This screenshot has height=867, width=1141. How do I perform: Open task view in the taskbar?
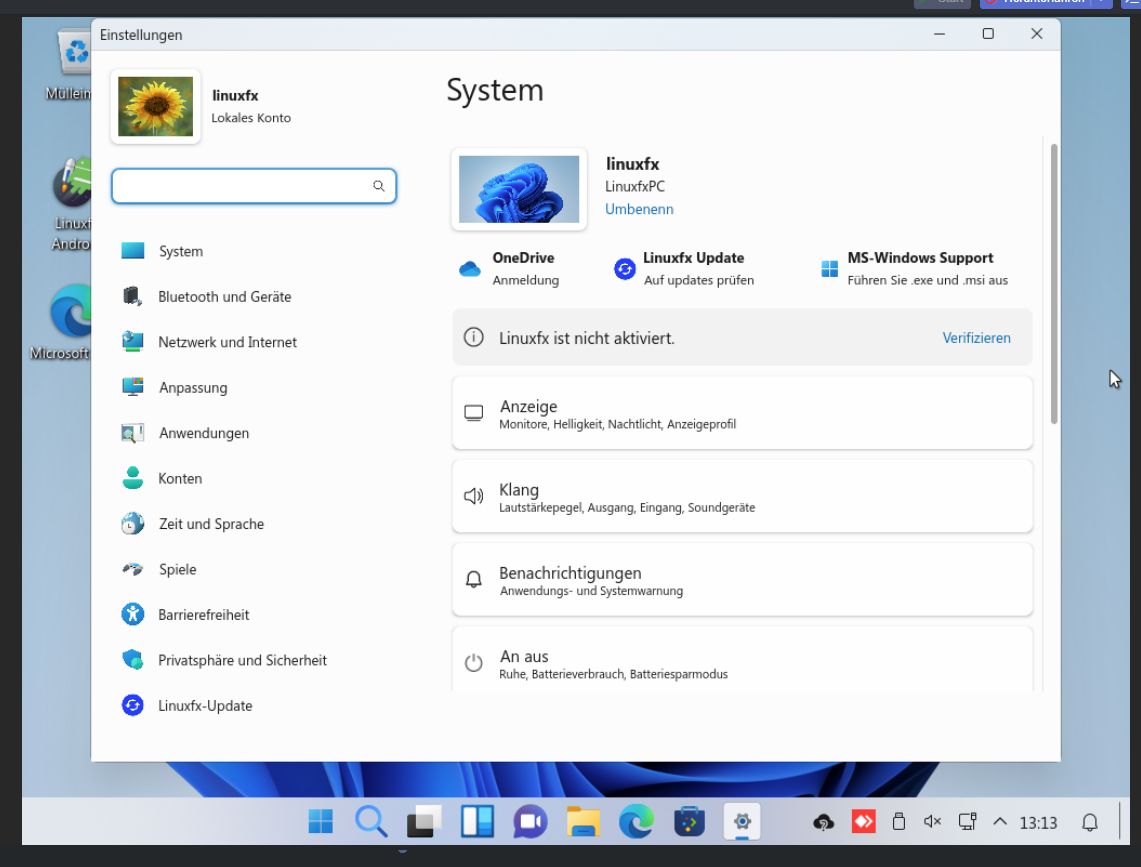(x=424, y=821)
